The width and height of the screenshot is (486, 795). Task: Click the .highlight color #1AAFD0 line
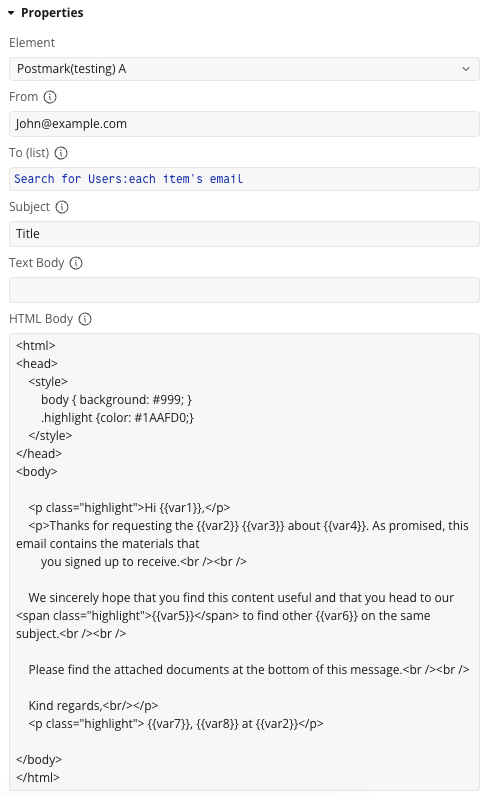(x=117, y=418)
